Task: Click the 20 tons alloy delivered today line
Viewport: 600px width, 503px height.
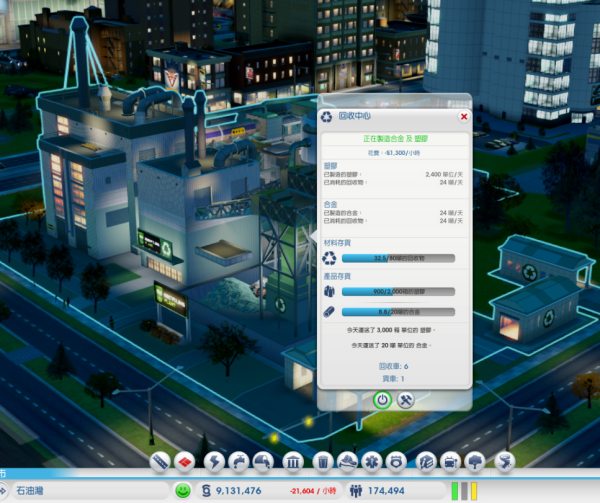Action: coord(391,345)
